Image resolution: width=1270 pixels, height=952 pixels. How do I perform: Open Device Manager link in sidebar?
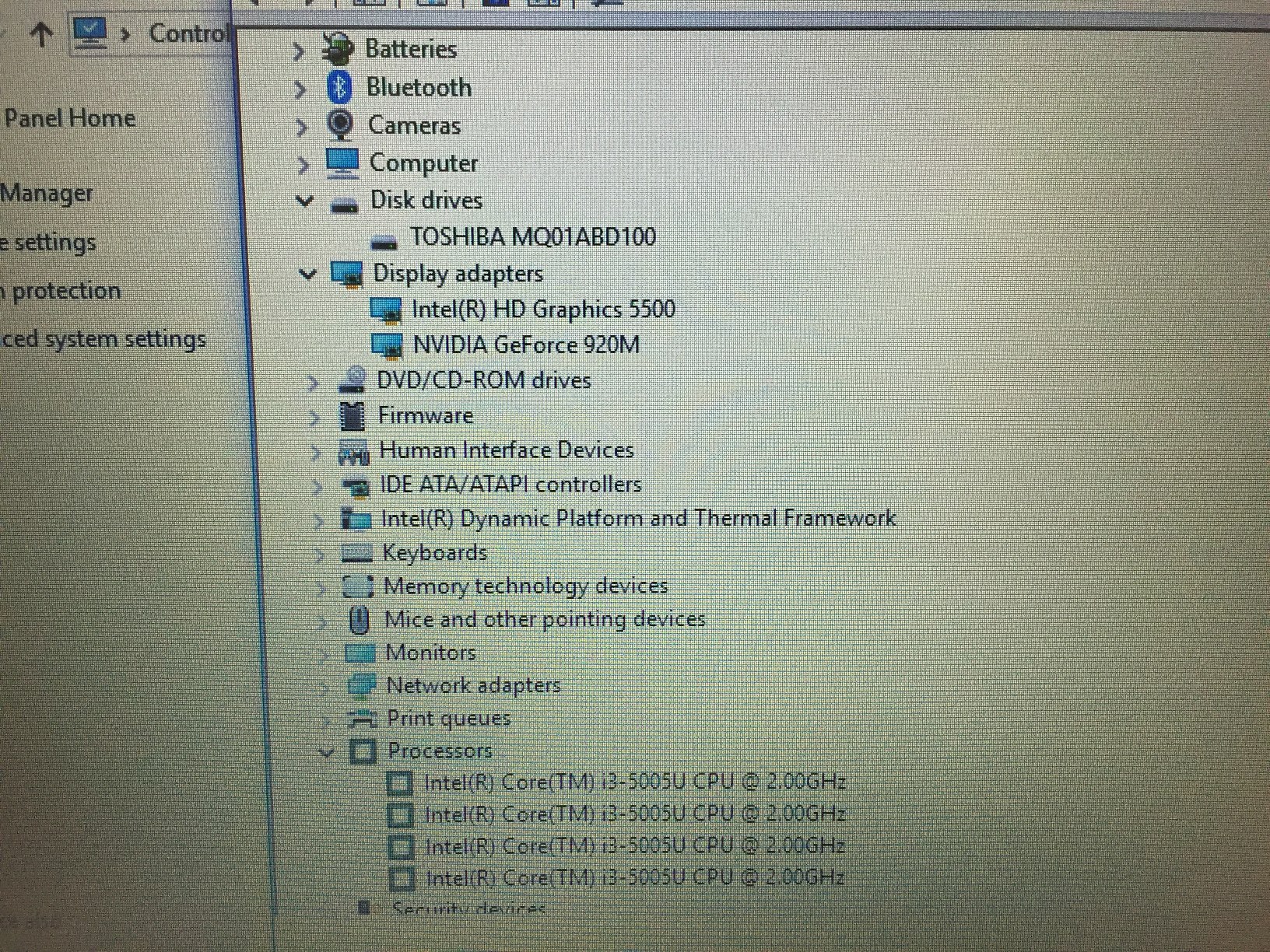point(46,192)
